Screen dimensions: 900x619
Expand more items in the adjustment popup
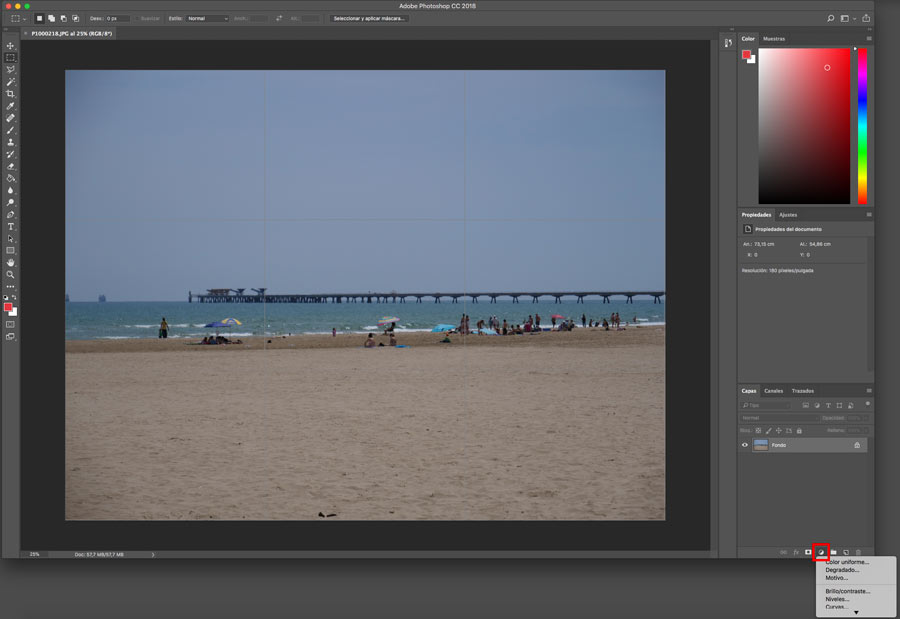tap(855, 612)
